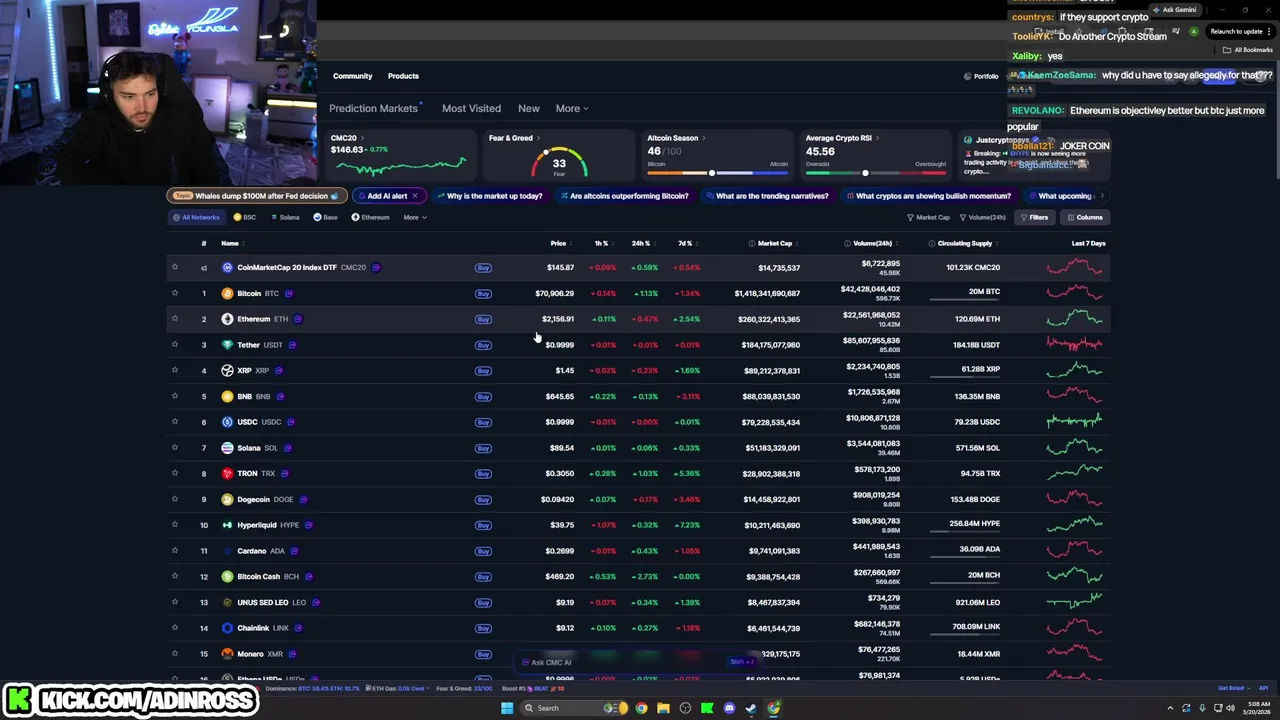Expand the More networks dropdown
The height and width of the screenshot is (720, 1280).
[x=415, y=217]
